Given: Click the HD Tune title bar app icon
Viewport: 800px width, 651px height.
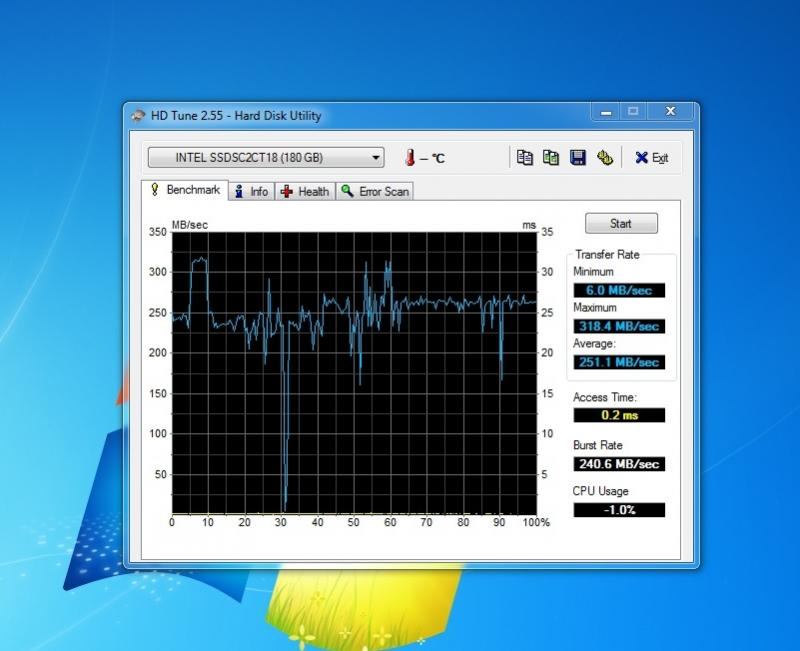Looking at the screenshot, I should 138,116.
